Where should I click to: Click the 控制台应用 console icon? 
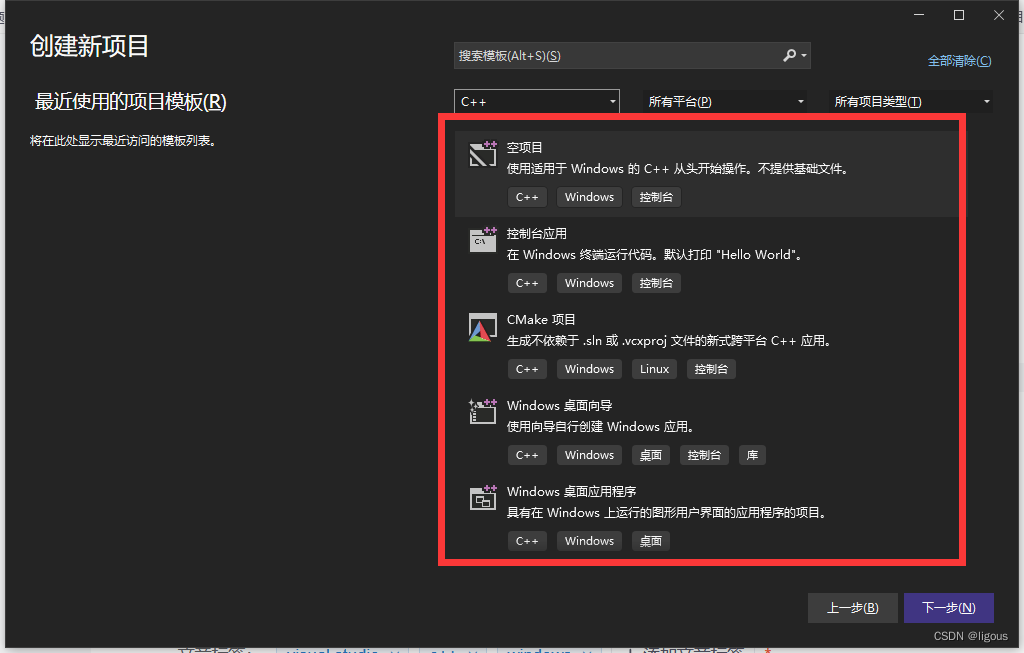tap(483, 240)
